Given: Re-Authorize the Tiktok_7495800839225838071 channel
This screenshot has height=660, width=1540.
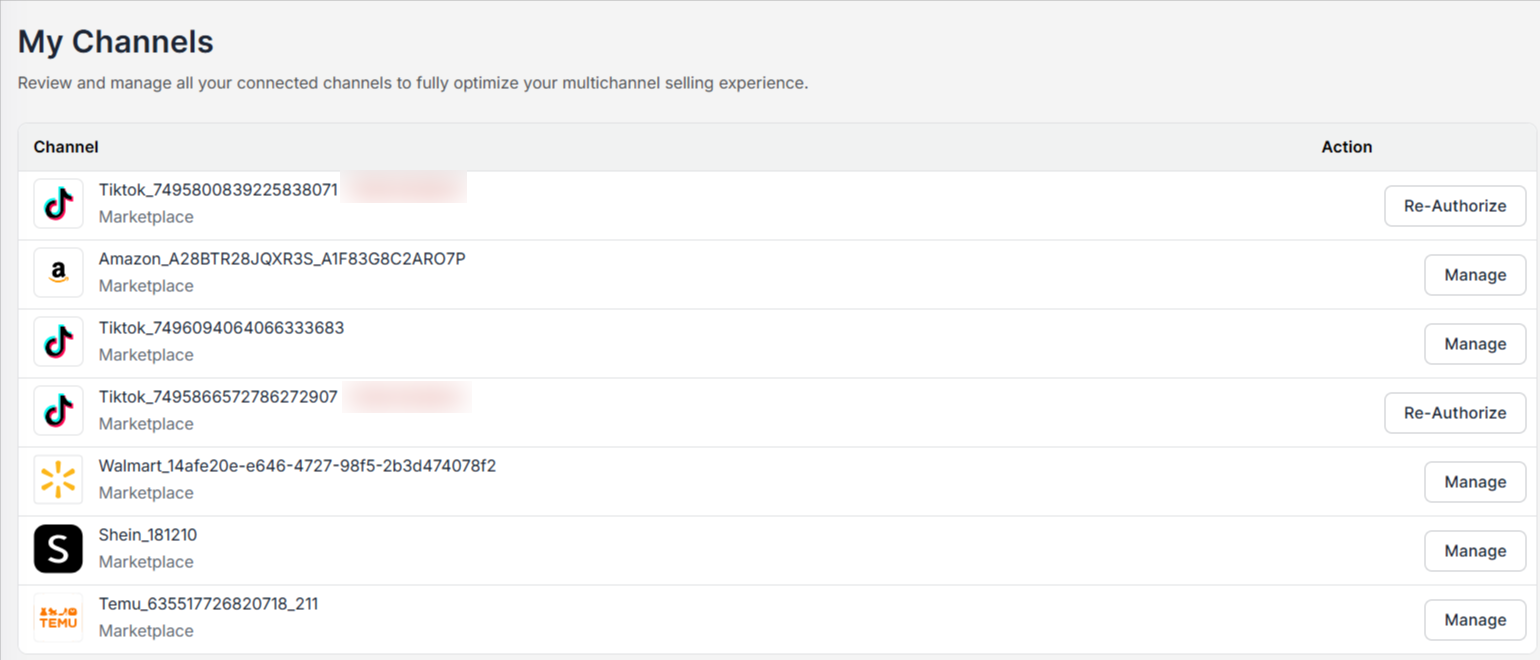Looking at the screenshot, I should pyautogui.click(x=1455, y=206).
